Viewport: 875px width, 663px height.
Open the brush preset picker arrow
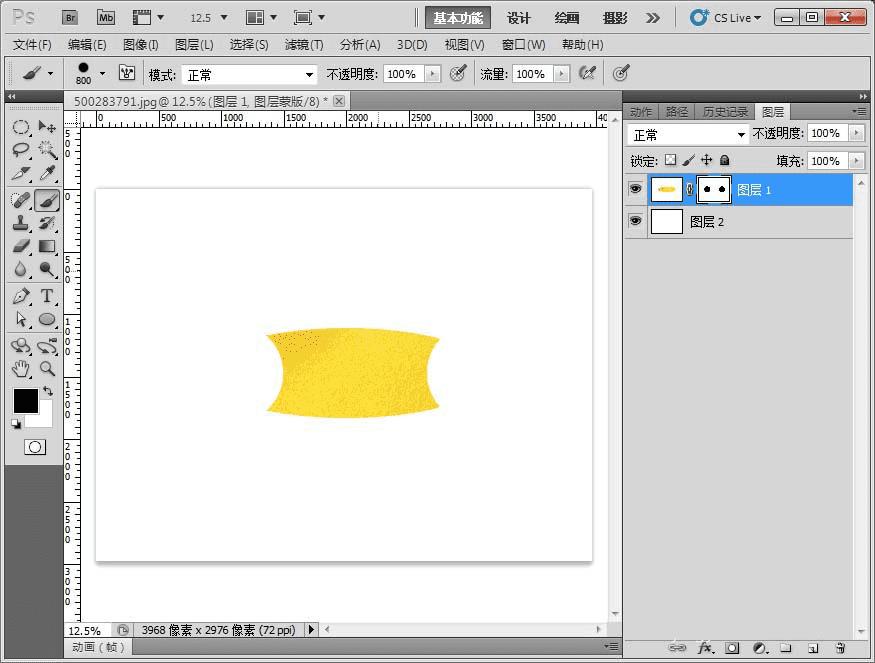(x=102, y=74)
